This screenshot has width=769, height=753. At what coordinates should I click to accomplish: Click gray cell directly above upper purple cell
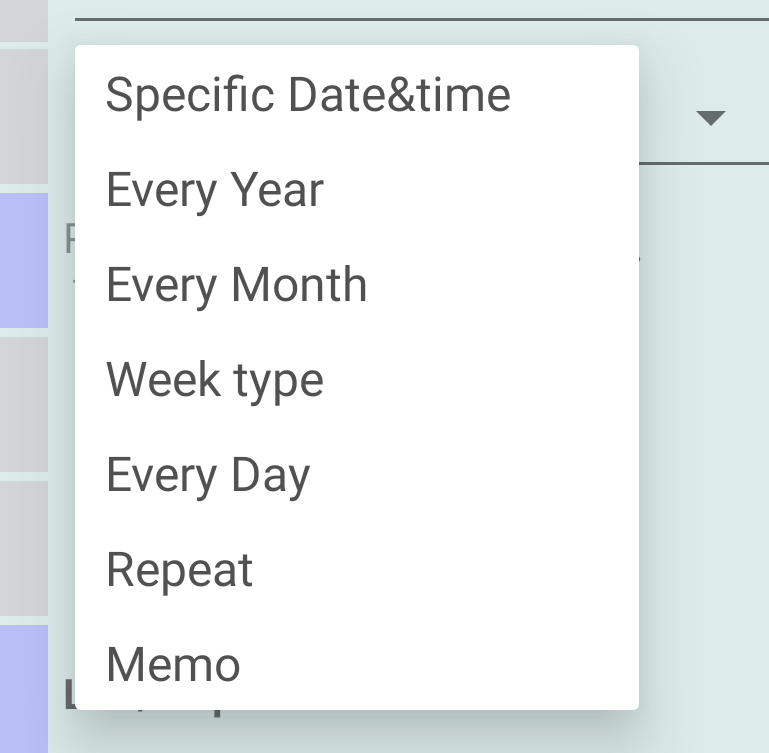pyautogui.click(x=24, y=118)
